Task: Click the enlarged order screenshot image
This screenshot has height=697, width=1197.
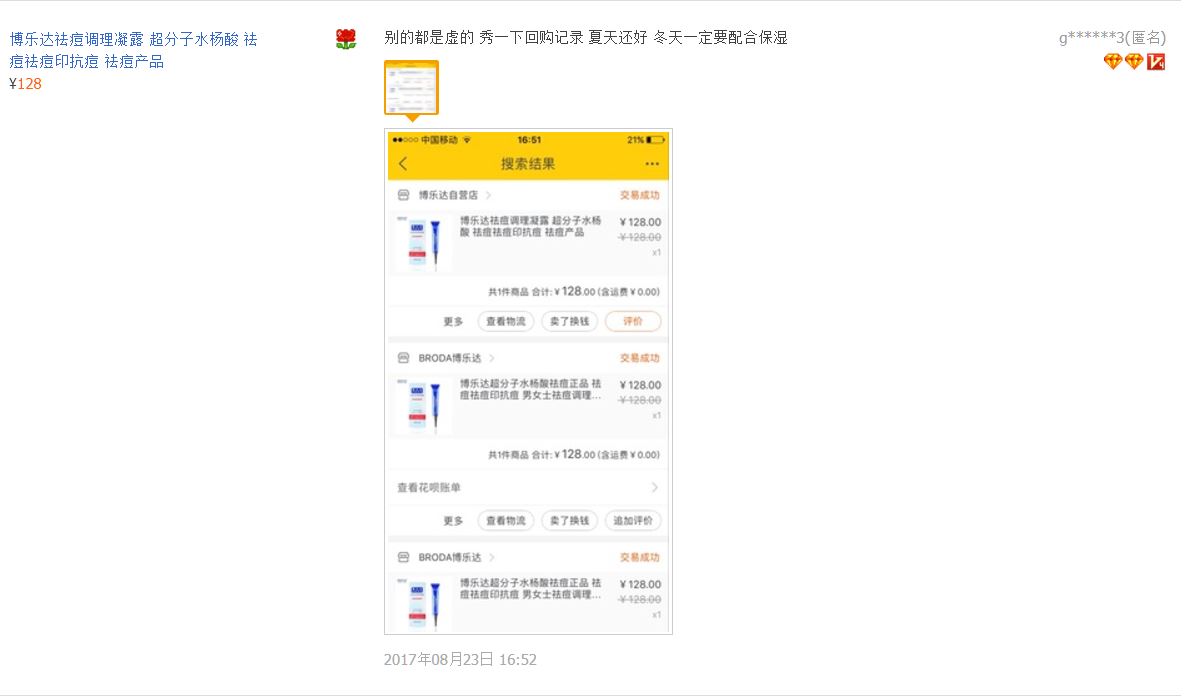Action: click(528, 382)
